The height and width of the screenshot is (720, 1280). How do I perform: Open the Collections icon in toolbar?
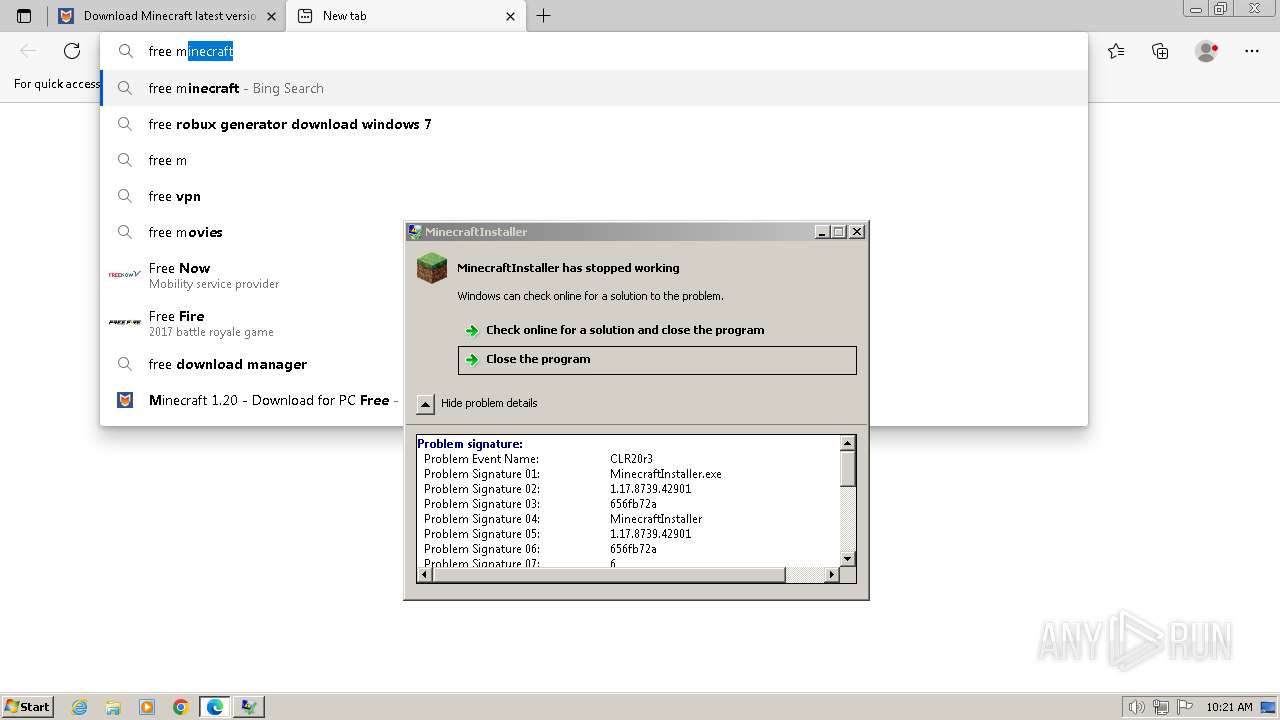coord(1160,51)
